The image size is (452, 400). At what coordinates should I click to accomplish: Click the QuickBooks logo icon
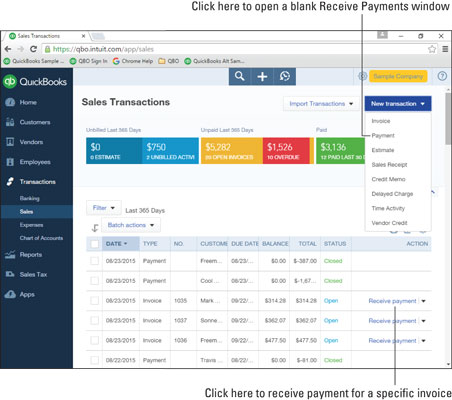10,82
